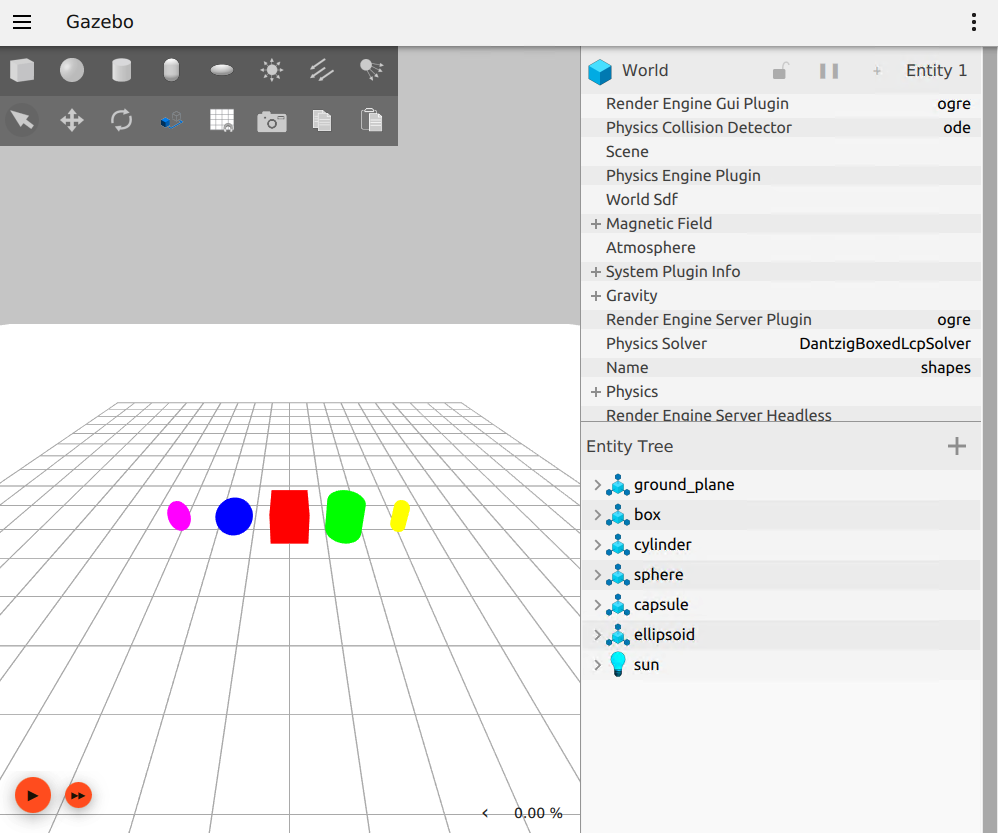
Task: Open grid configuration icon
Action: [221, 120]
